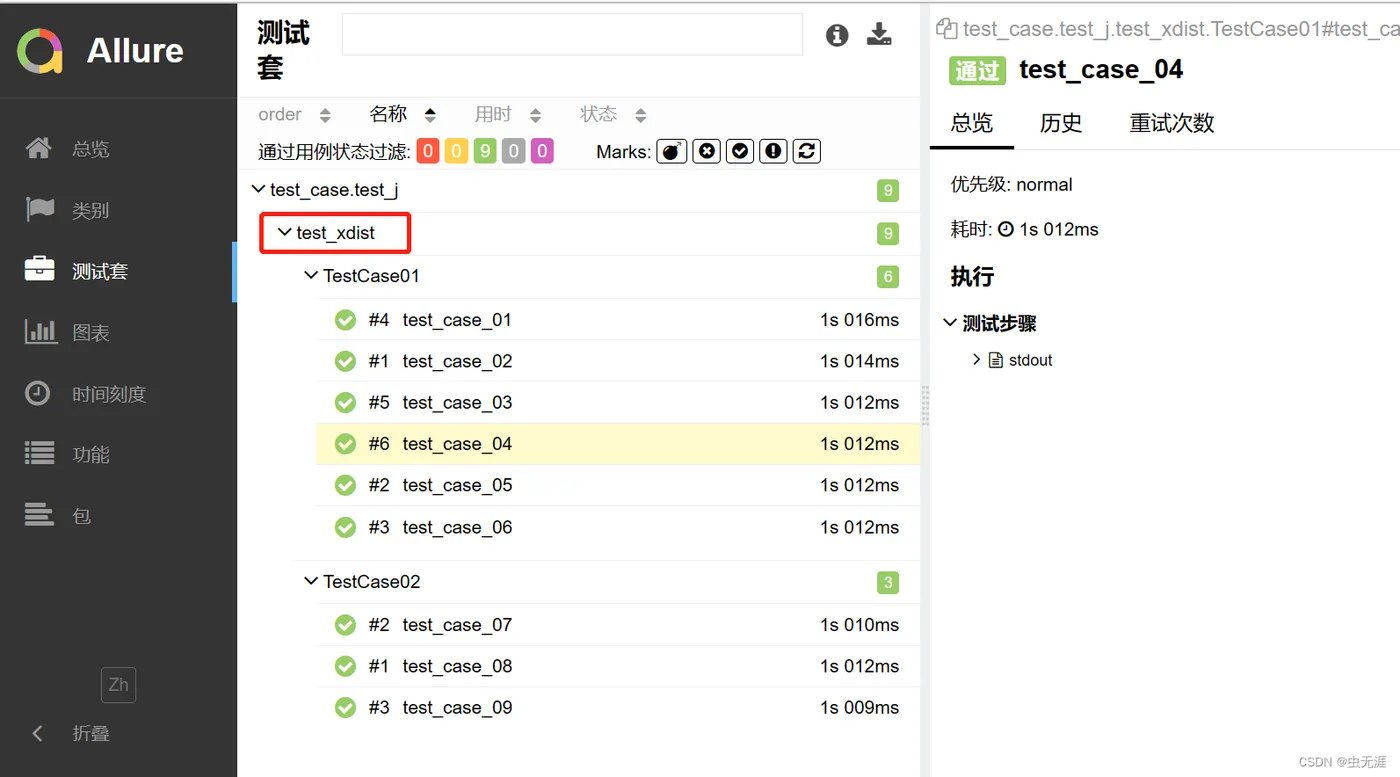
Task: Sort the tree by order
Action: 294,115
